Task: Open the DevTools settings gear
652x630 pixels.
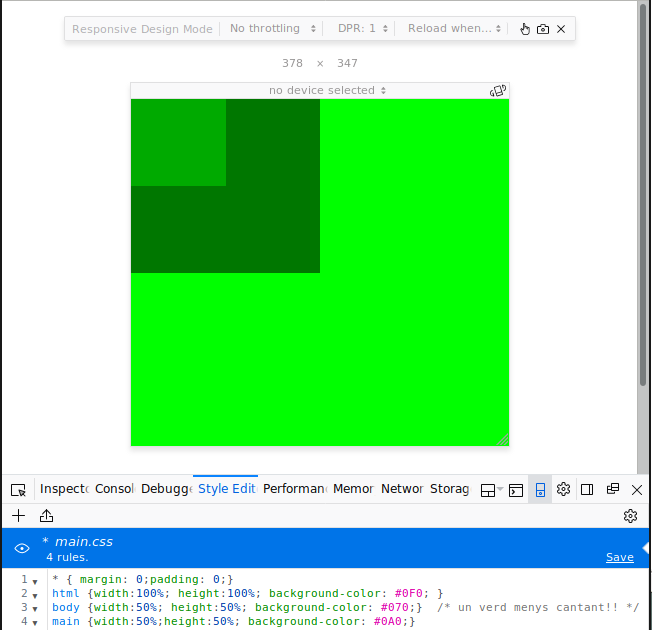Action: pos(563,490)
